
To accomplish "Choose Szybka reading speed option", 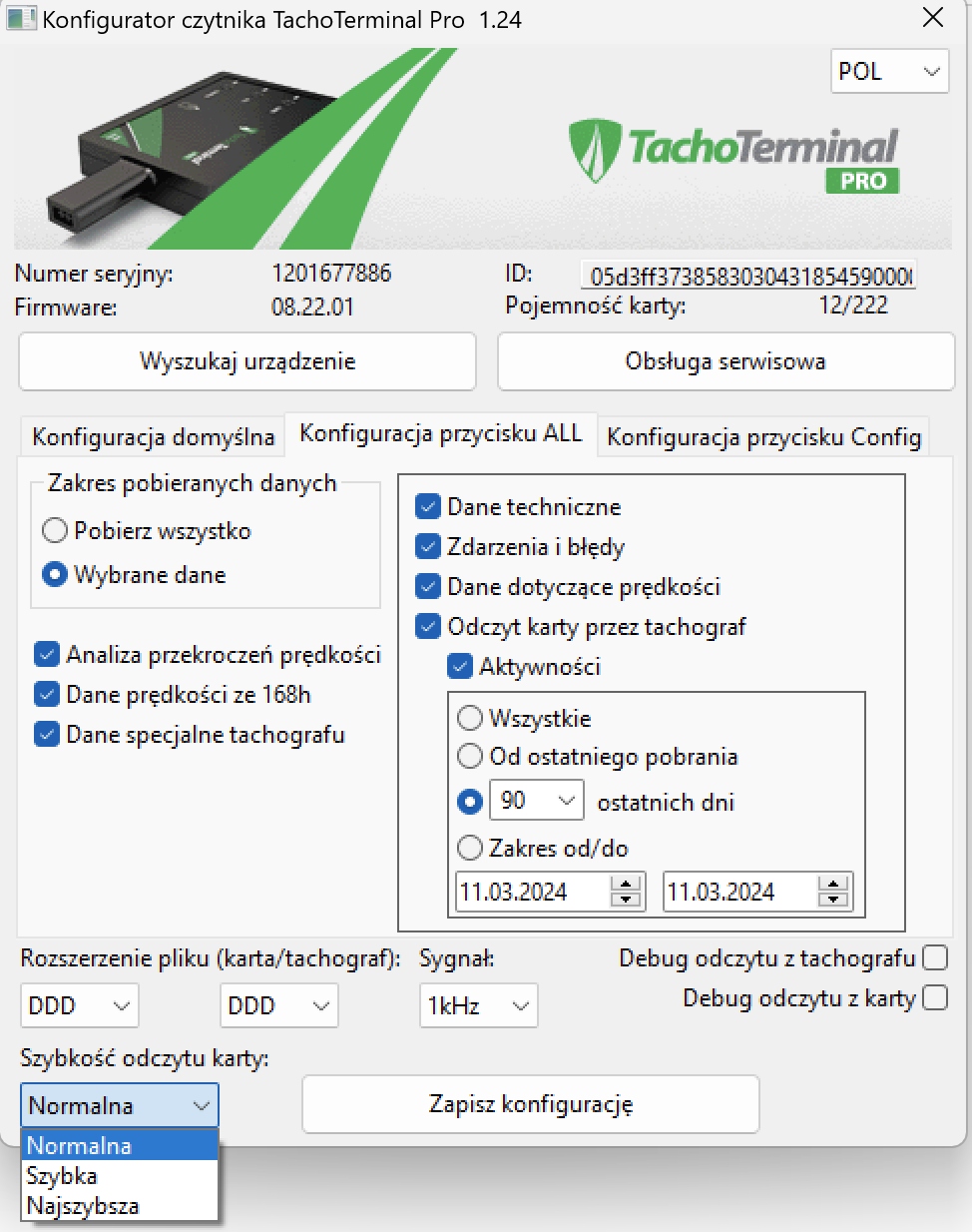I will tap(120, 1176).
